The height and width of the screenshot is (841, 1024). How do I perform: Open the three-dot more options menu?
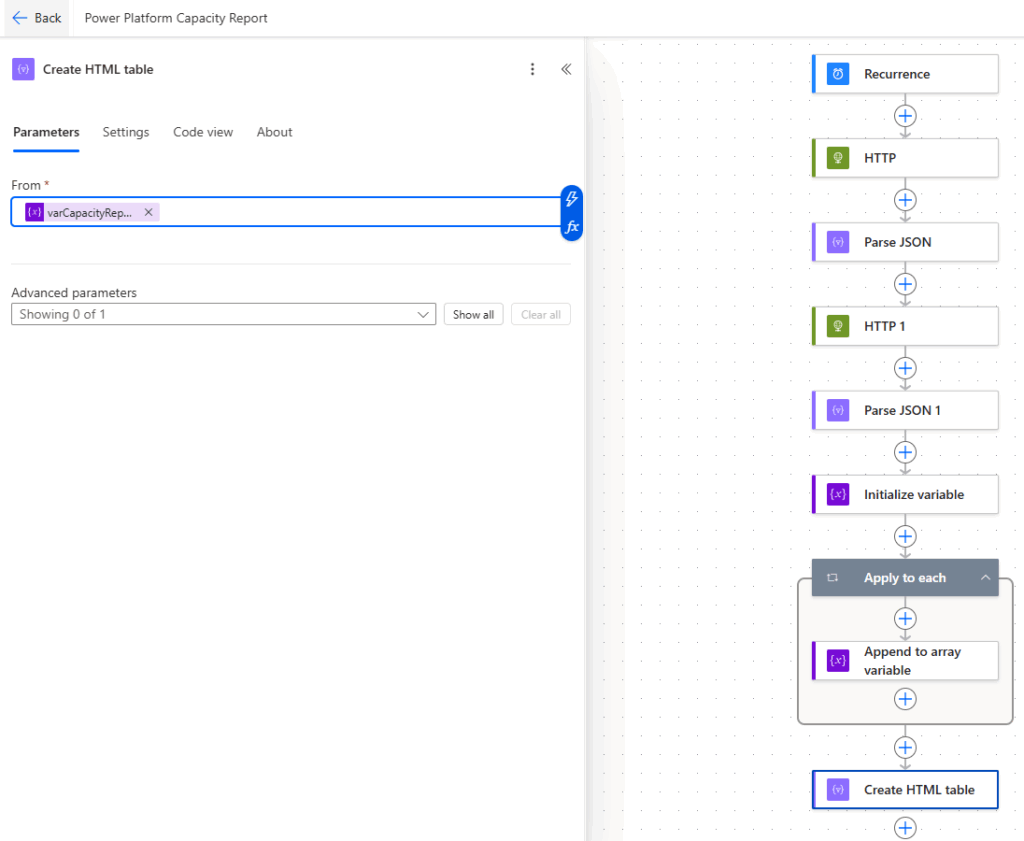click(x=532, y=69)
